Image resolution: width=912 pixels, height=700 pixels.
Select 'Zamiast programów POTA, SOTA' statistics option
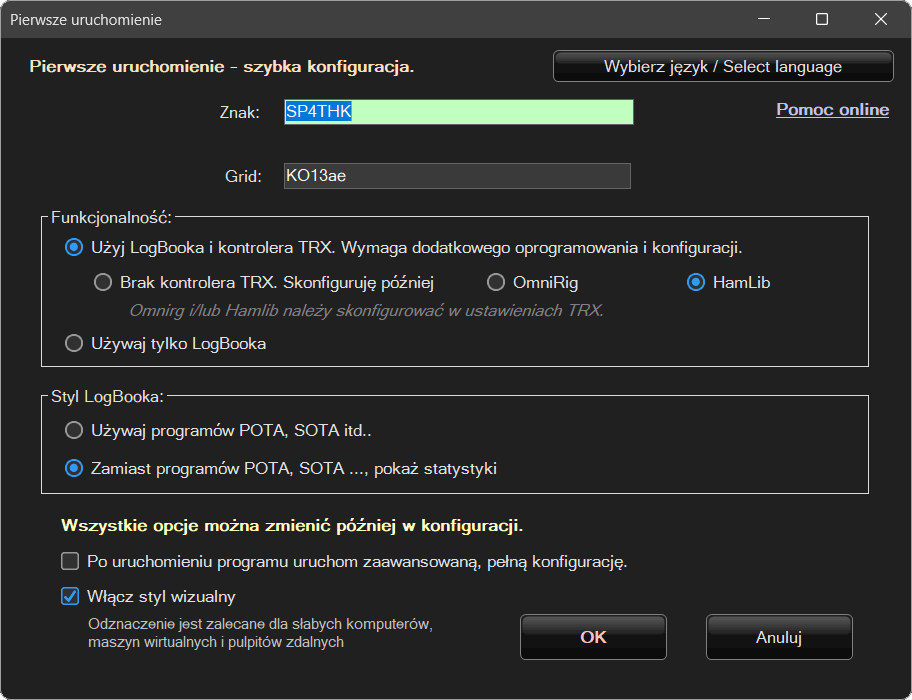pos(73,468)
